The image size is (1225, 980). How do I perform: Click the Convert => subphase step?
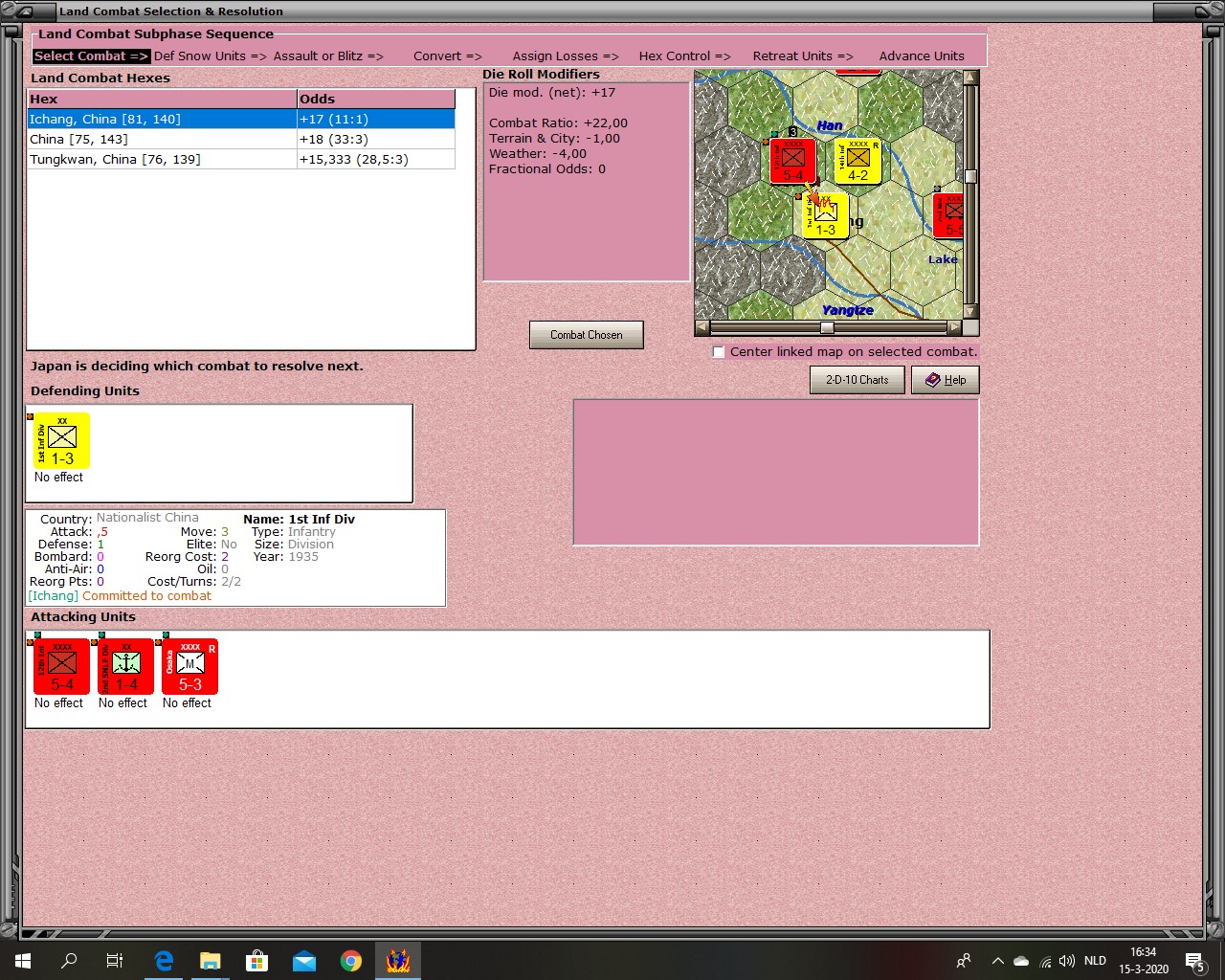(448, 56)
